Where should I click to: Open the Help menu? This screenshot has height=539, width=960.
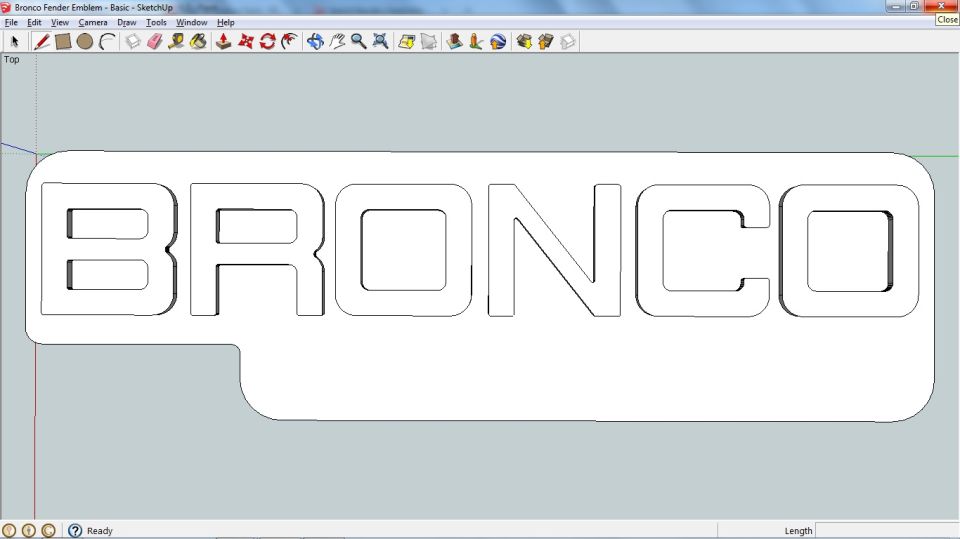pos(225,23)
